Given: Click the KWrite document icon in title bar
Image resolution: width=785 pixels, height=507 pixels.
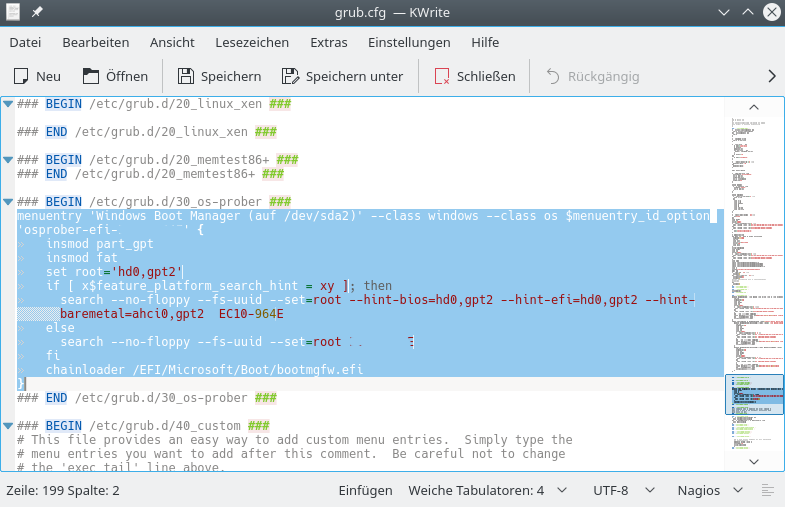Looking at the screenshot, I should pos(13,12).
